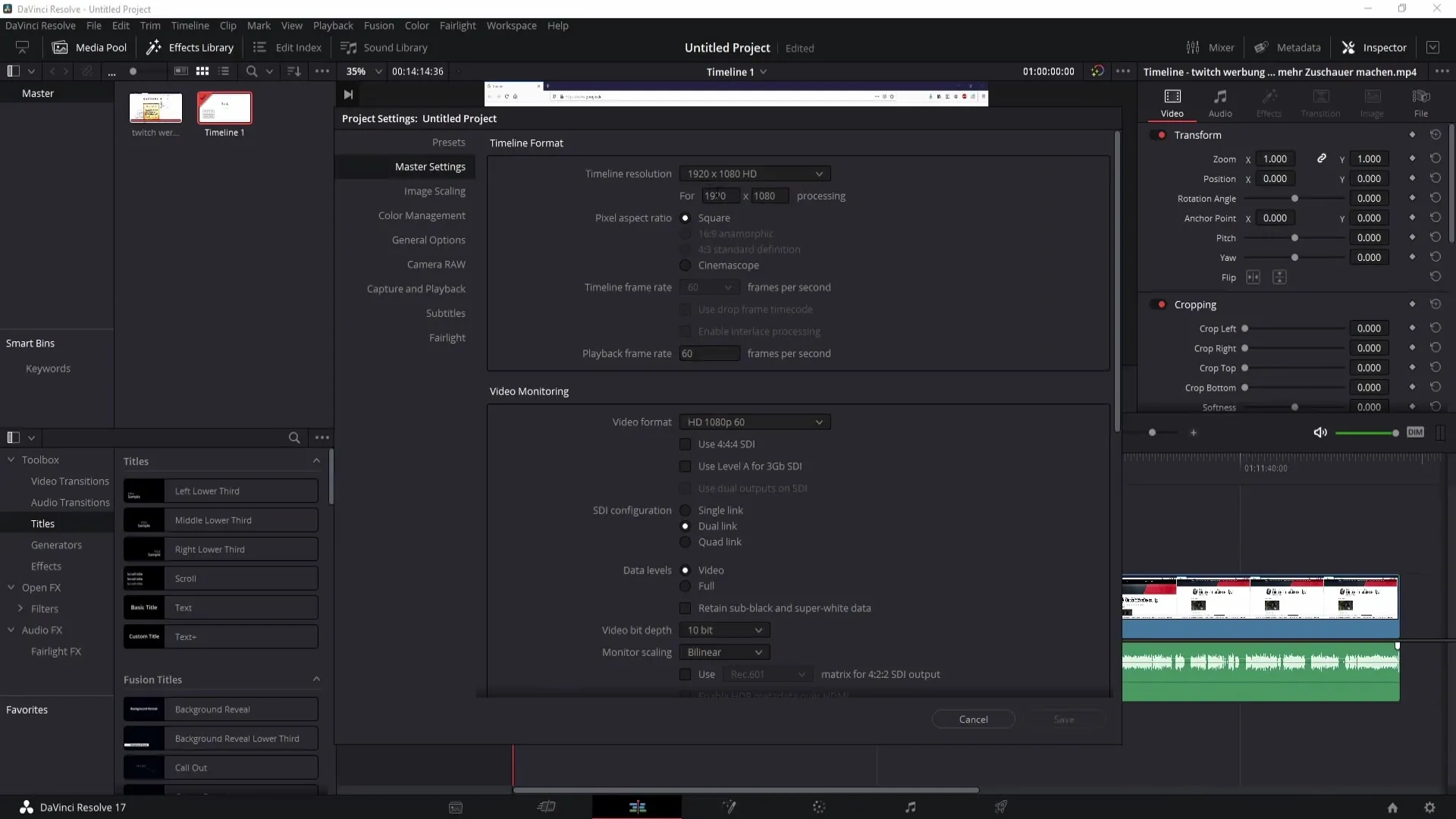Click Save button in Project Settings
The width and height of the screenshot is (1456, 819).
pos(1064,719)
